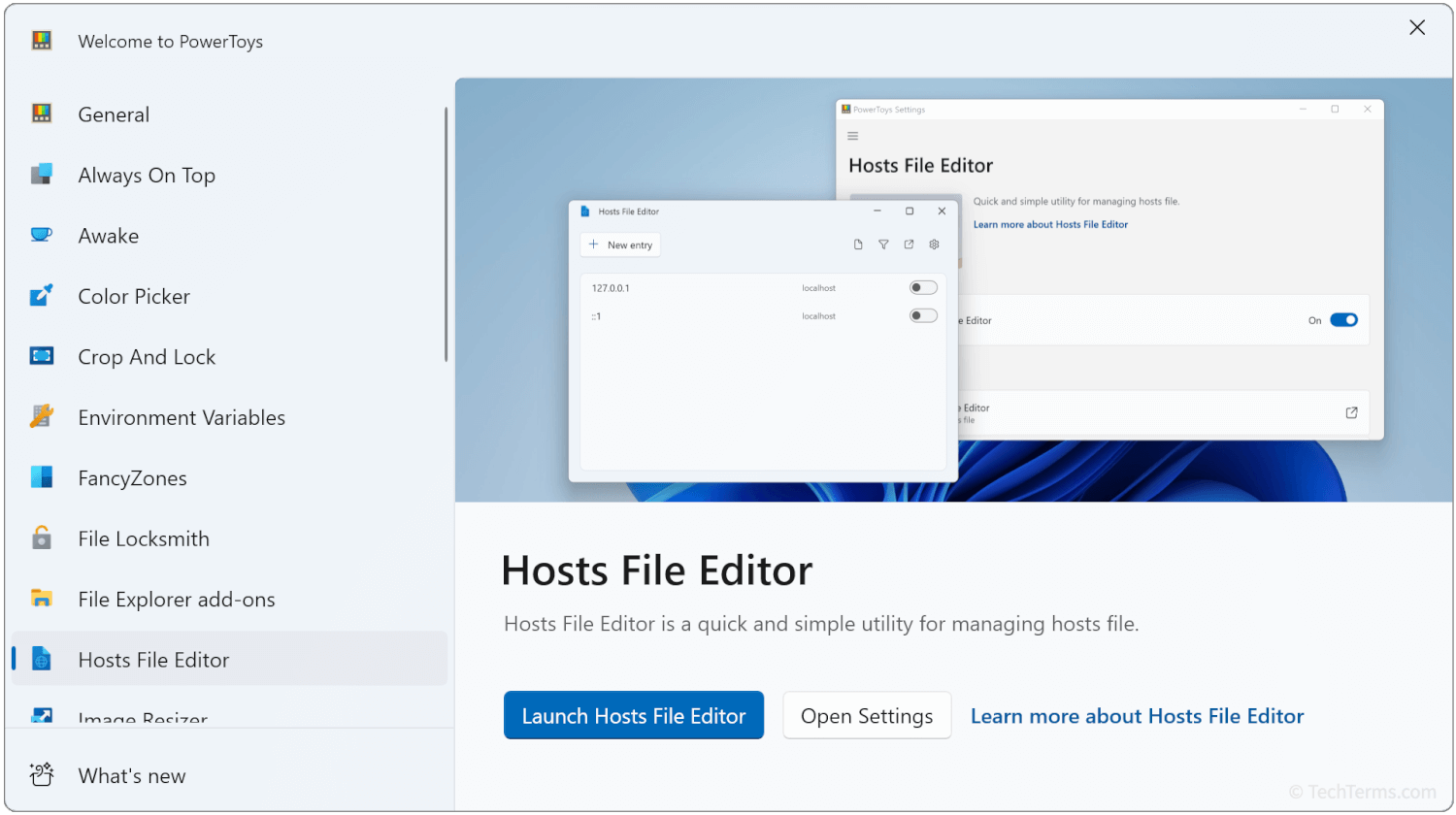Click the What's new sparkle icon
This screenshot has width=1456, height=815.
click(x=41, y=775)
